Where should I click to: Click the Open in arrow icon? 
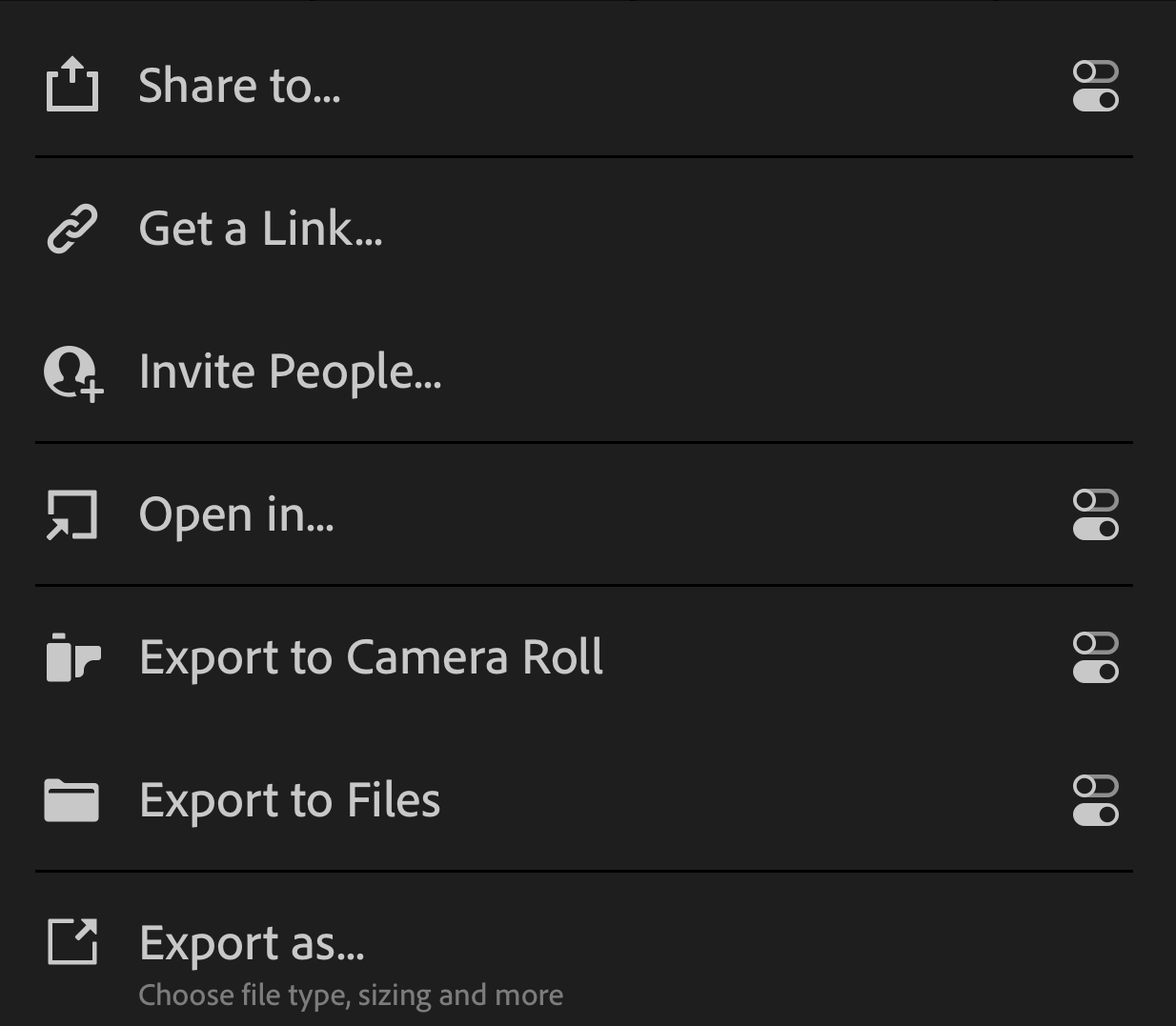point(71,514)
